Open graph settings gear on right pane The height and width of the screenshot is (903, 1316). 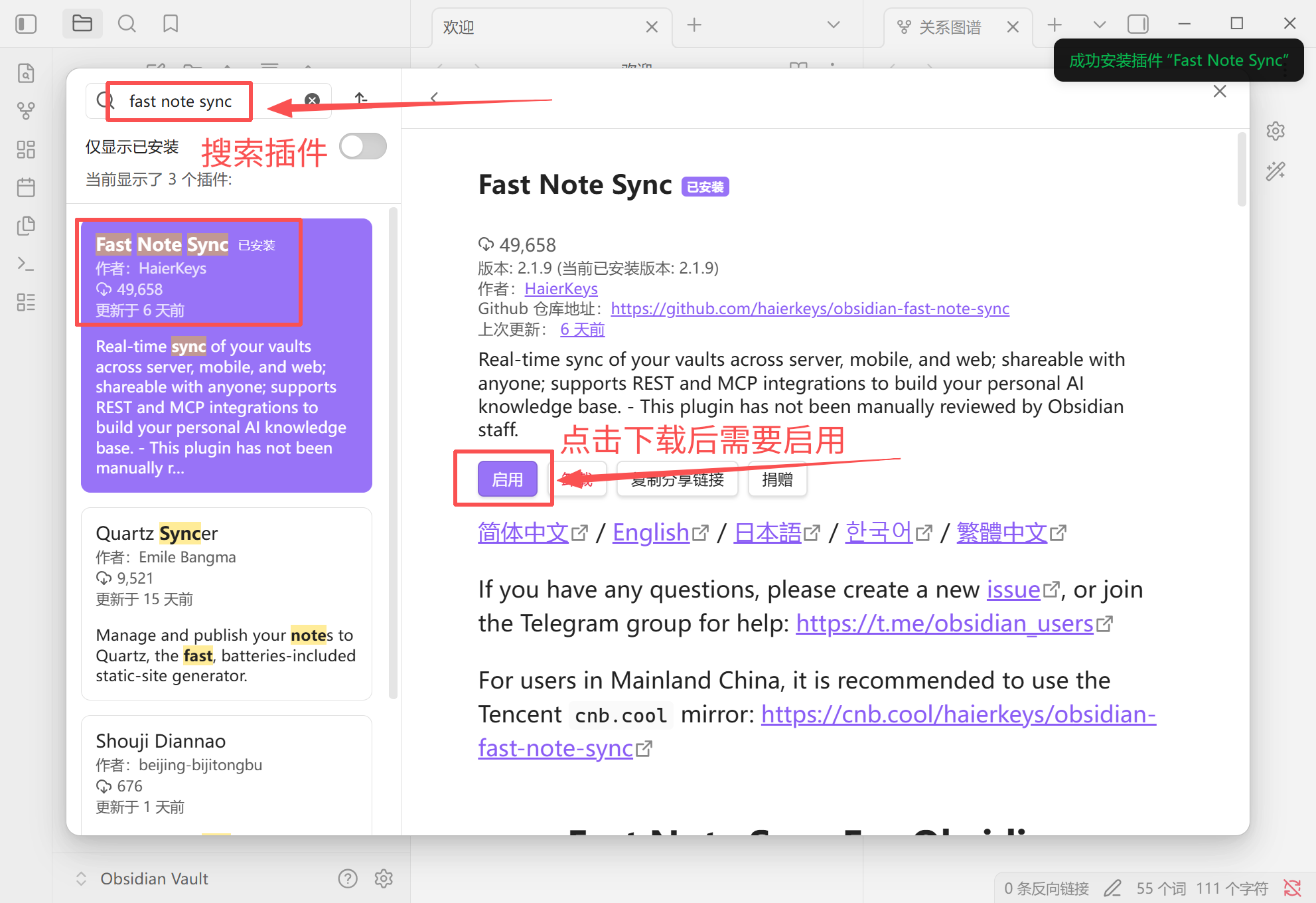(x=1275, y=131)
